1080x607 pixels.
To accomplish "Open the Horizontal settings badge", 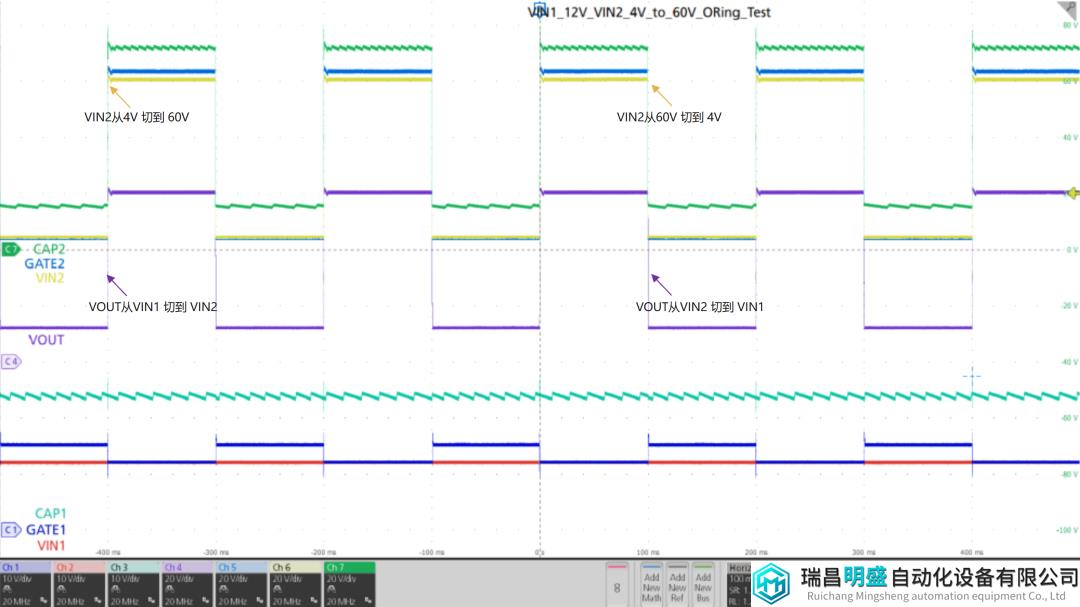I will [740, 583].
